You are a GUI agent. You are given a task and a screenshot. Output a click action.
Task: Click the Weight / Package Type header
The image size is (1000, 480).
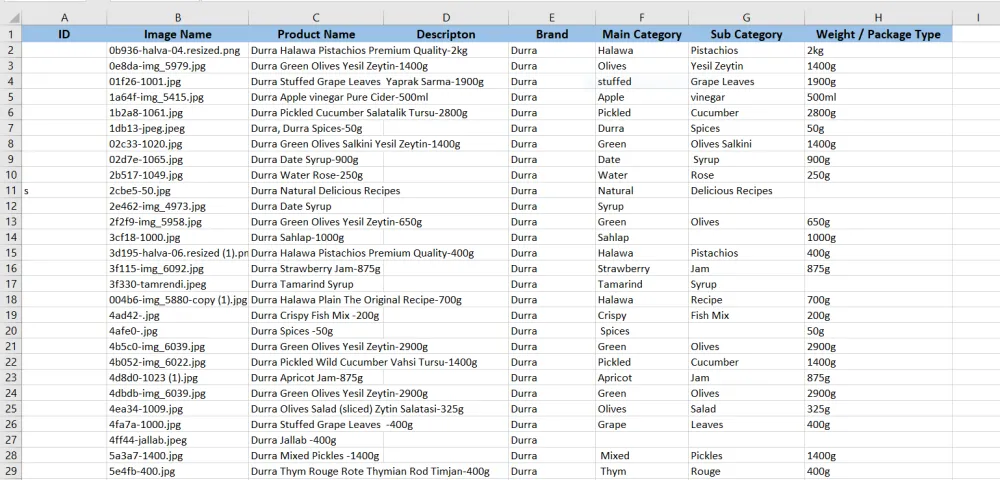[878, 34]
